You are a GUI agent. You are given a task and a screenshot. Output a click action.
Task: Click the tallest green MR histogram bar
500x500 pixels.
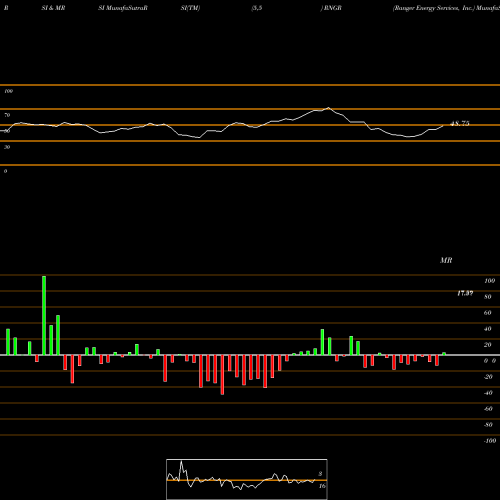(x=44, y=315)
